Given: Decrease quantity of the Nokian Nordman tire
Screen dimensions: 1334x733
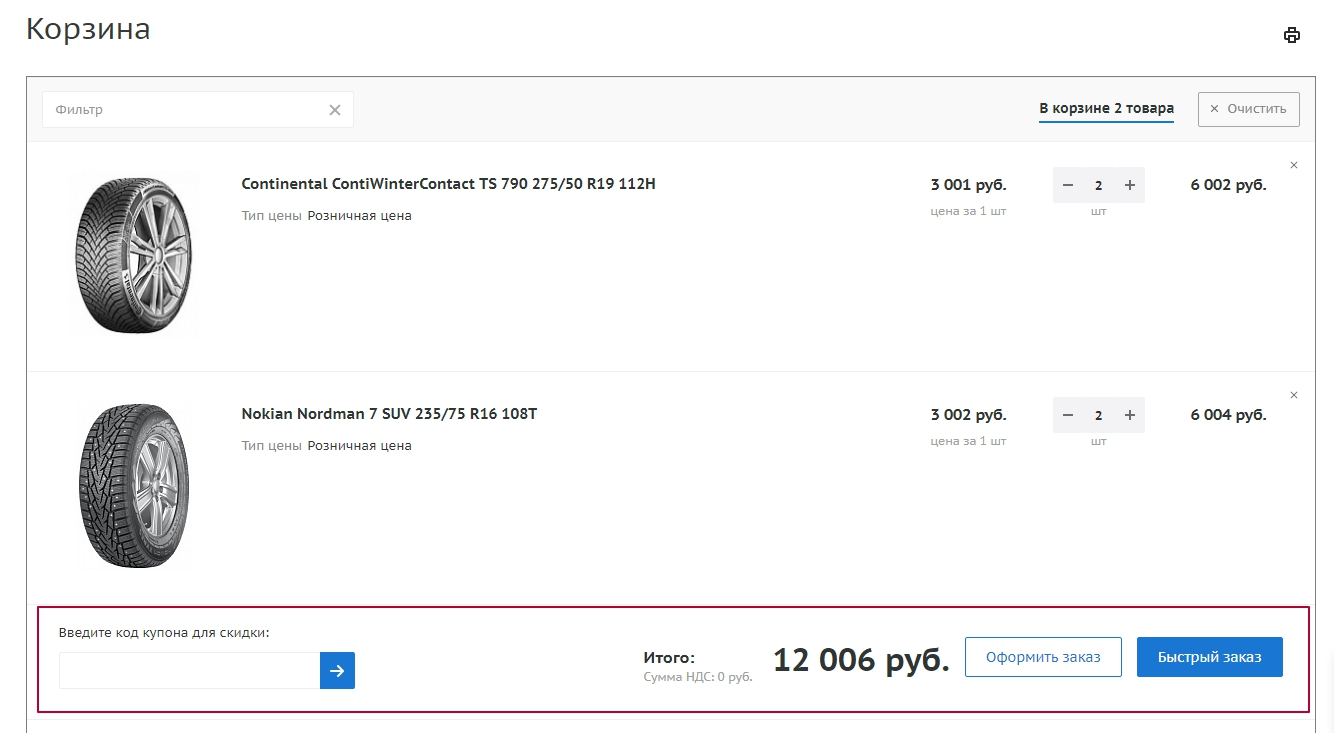Looking at the screenshot, I should 1068,415.
